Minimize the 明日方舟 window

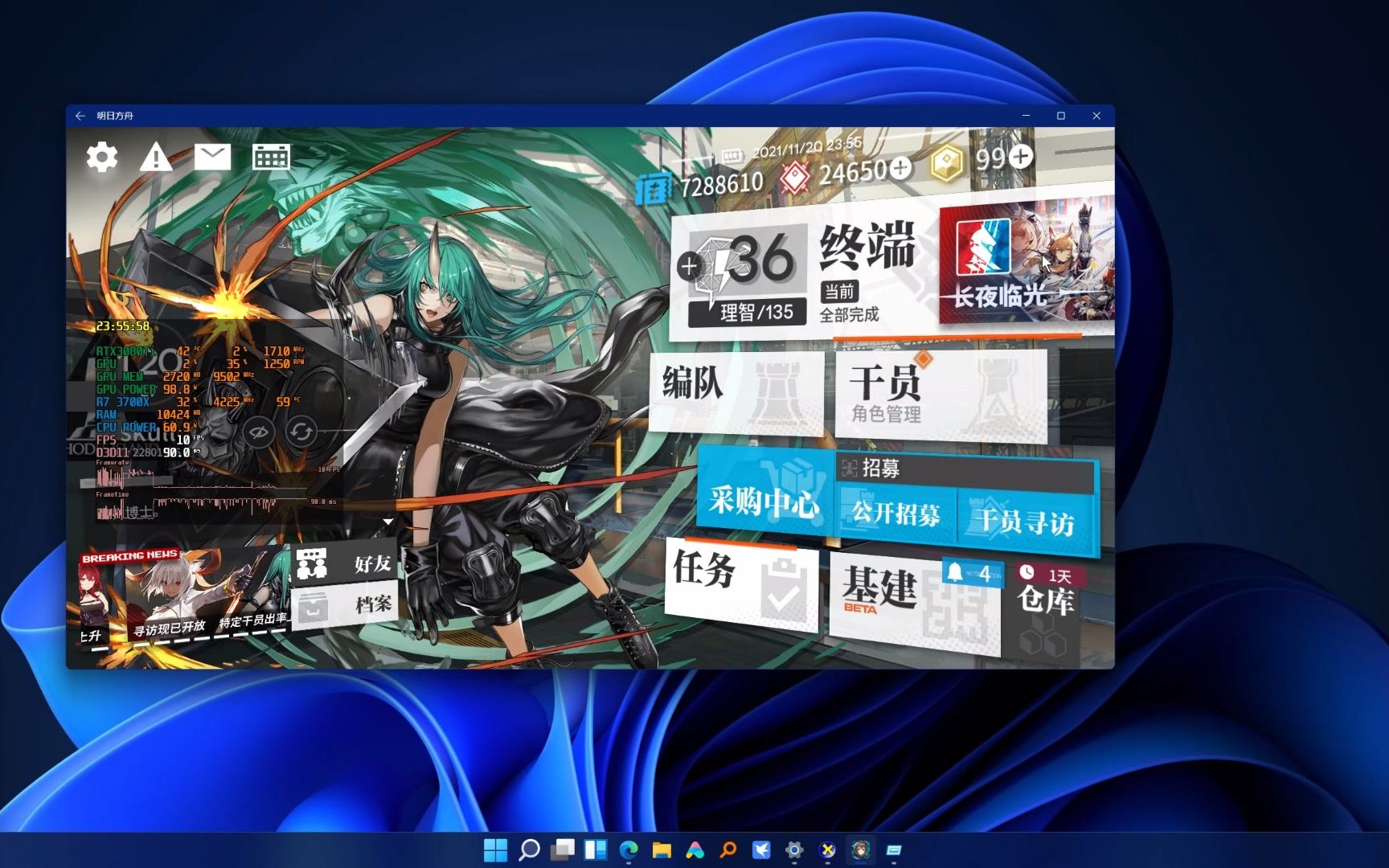[x=1026, y=116]
